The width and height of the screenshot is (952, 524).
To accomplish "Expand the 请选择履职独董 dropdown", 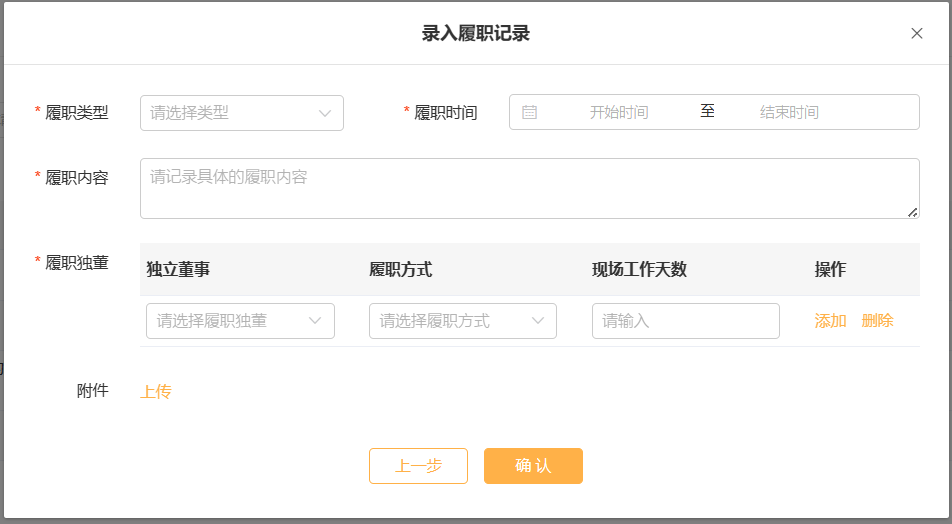I will coord(240,321).
